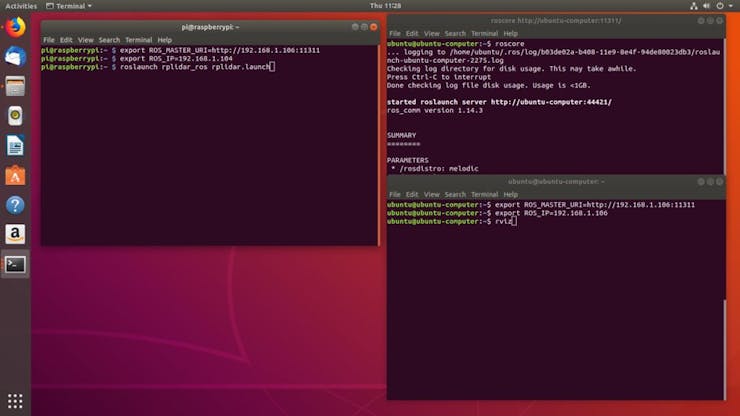The width and height of the screenshot is (740, 416).
Task: Open Terminal menu in roscore terminal
Action: point(485,34)
